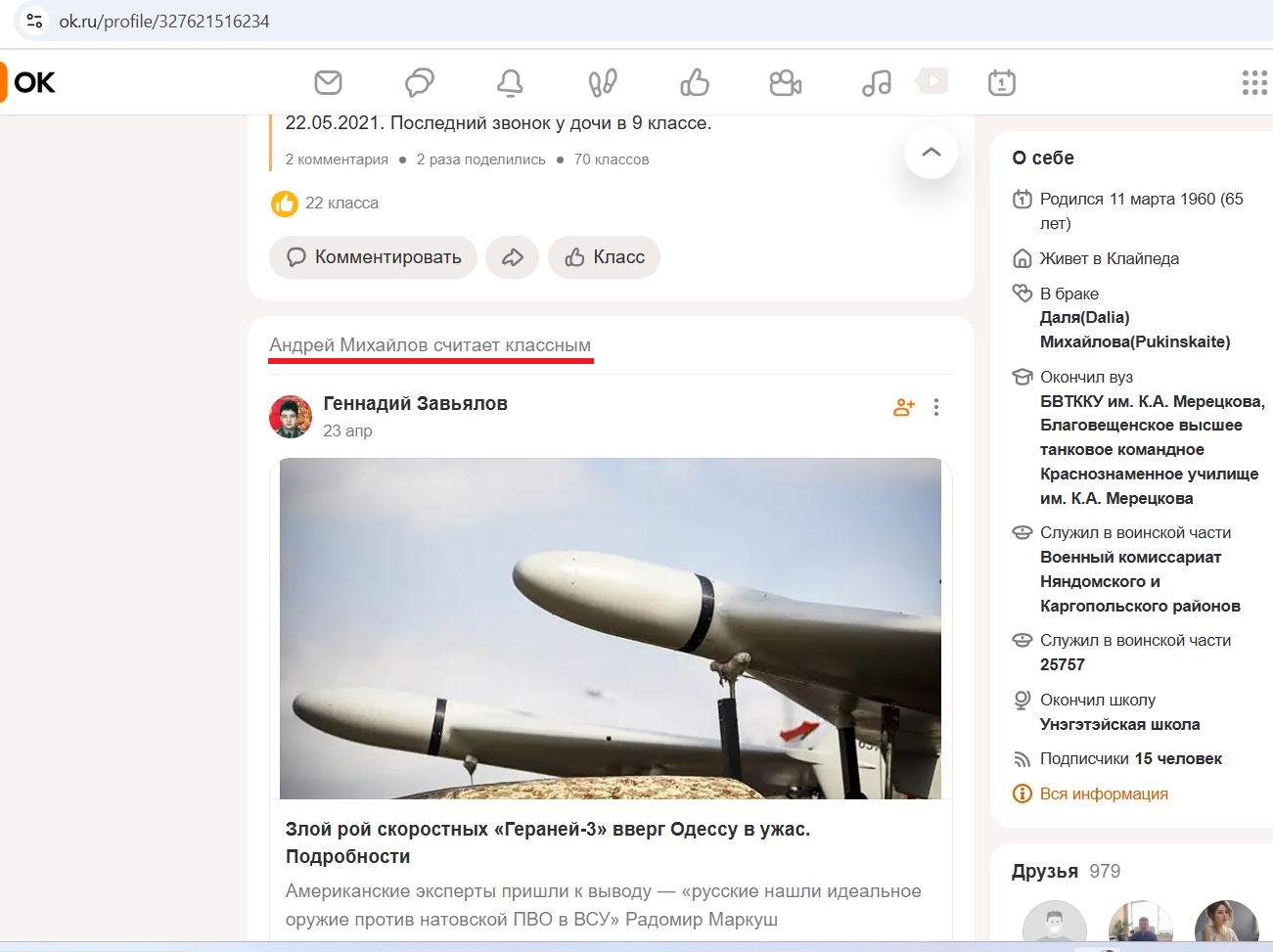The width and height of the screenshot is (1273, 952).
Task: Open messages via the envelope icon
Action: tap(328, 83)
